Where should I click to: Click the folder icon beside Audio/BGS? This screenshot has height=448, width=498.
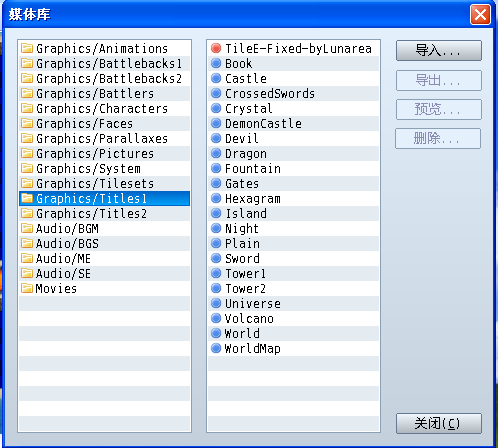tap(27, 243)
